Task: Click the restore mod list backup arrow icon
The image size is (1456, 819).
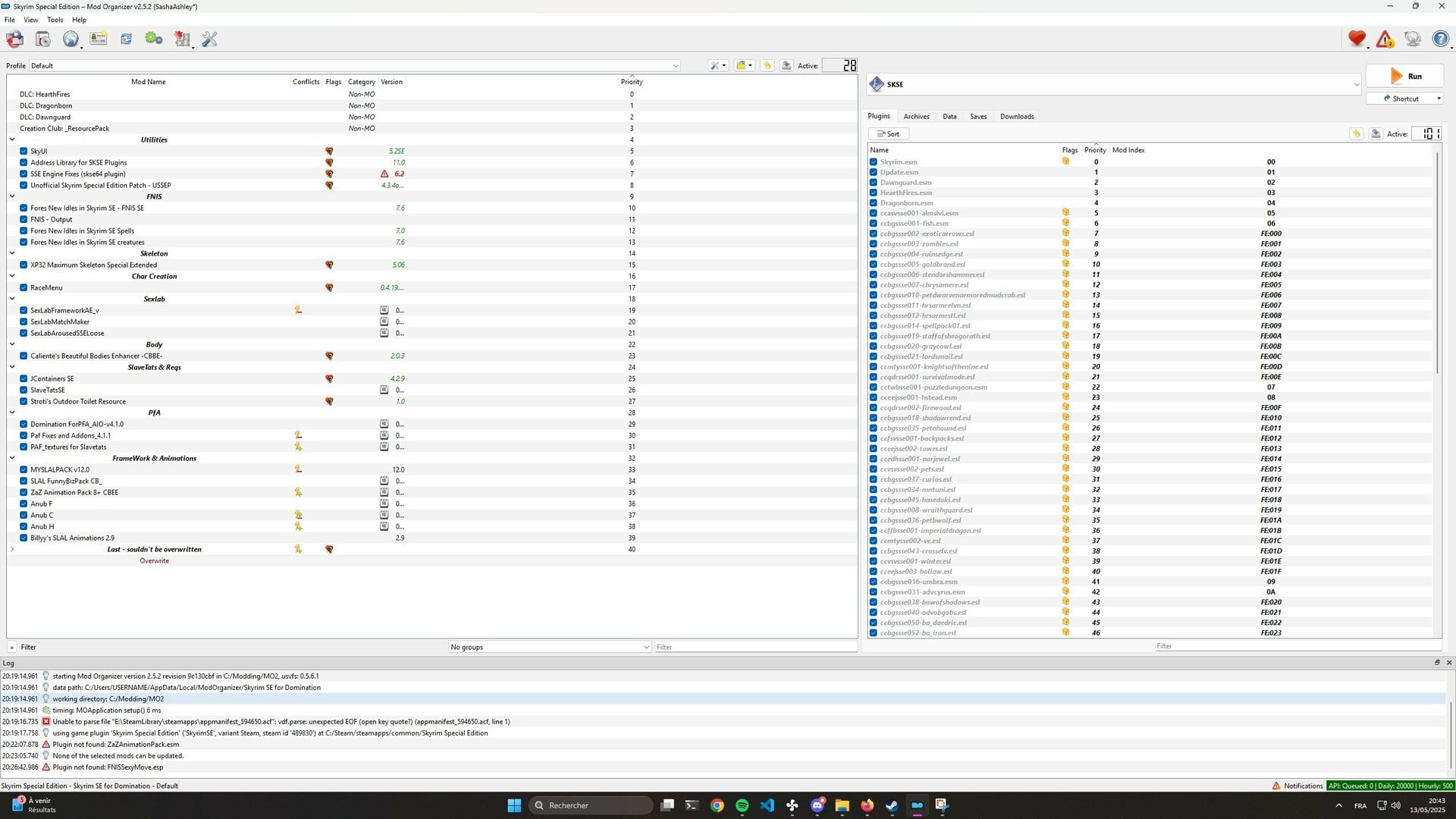Action: 767,65
